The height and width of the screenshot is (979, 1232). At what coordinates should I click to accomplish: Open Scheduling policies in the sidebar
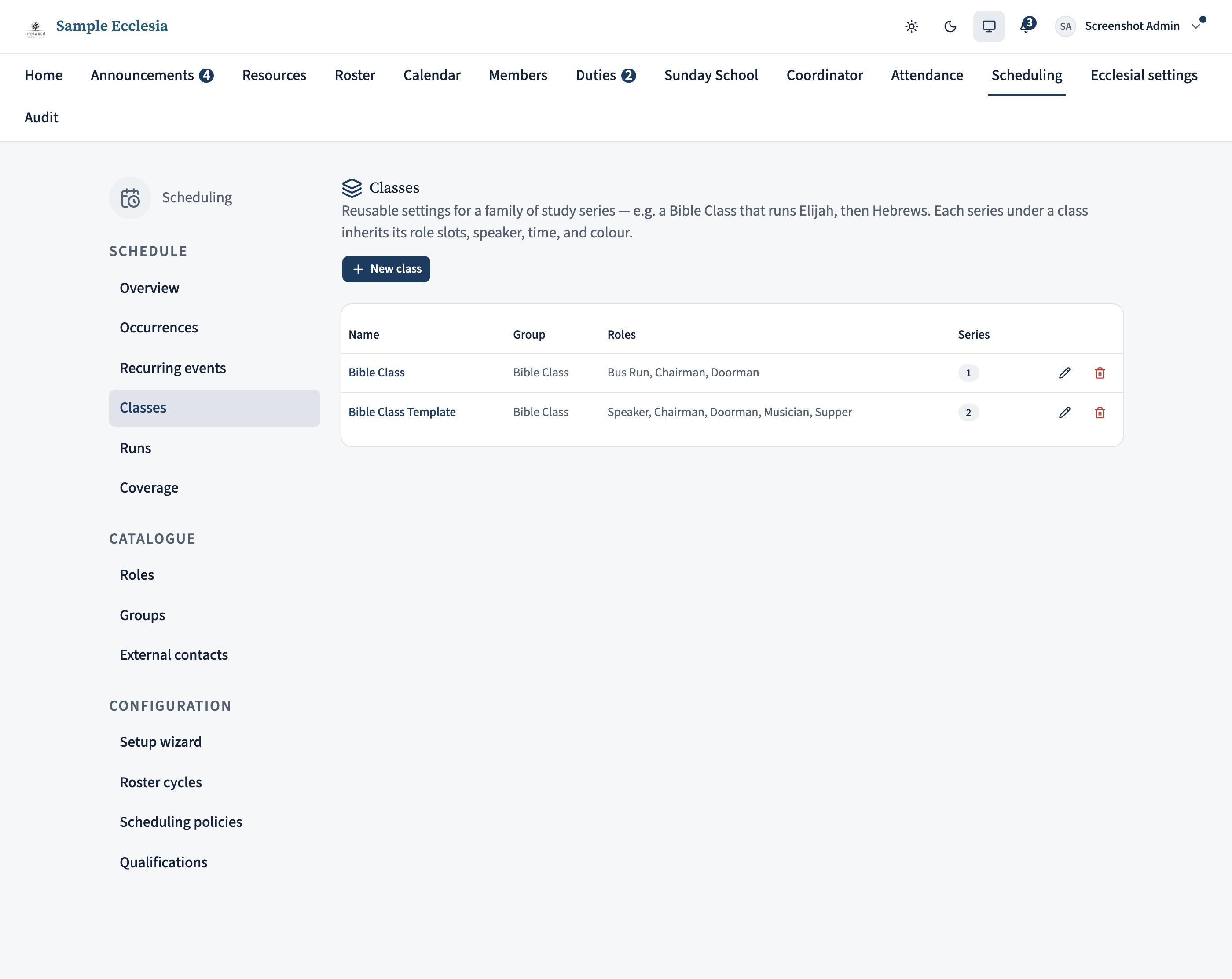214,822
